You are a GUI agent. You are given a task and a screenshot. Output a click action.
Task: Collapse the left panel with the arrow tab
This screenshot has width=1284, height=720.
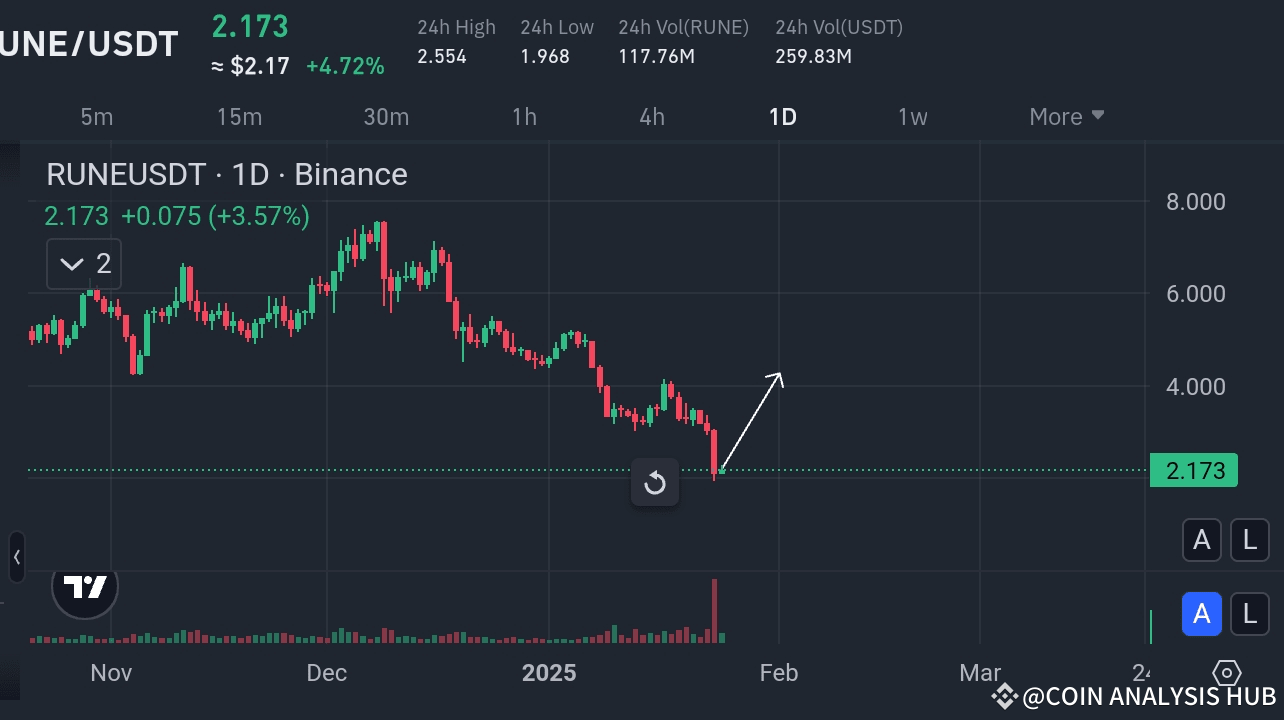coord(15,558)
